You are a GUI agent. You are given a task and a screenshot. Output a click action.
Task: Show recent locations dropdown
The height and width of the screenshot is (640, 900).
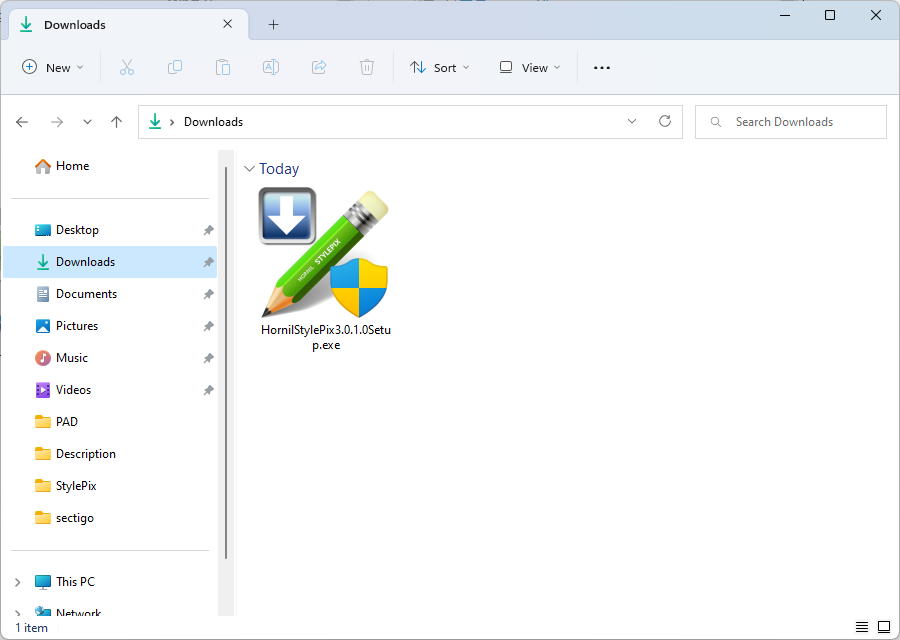pos(87,122)
